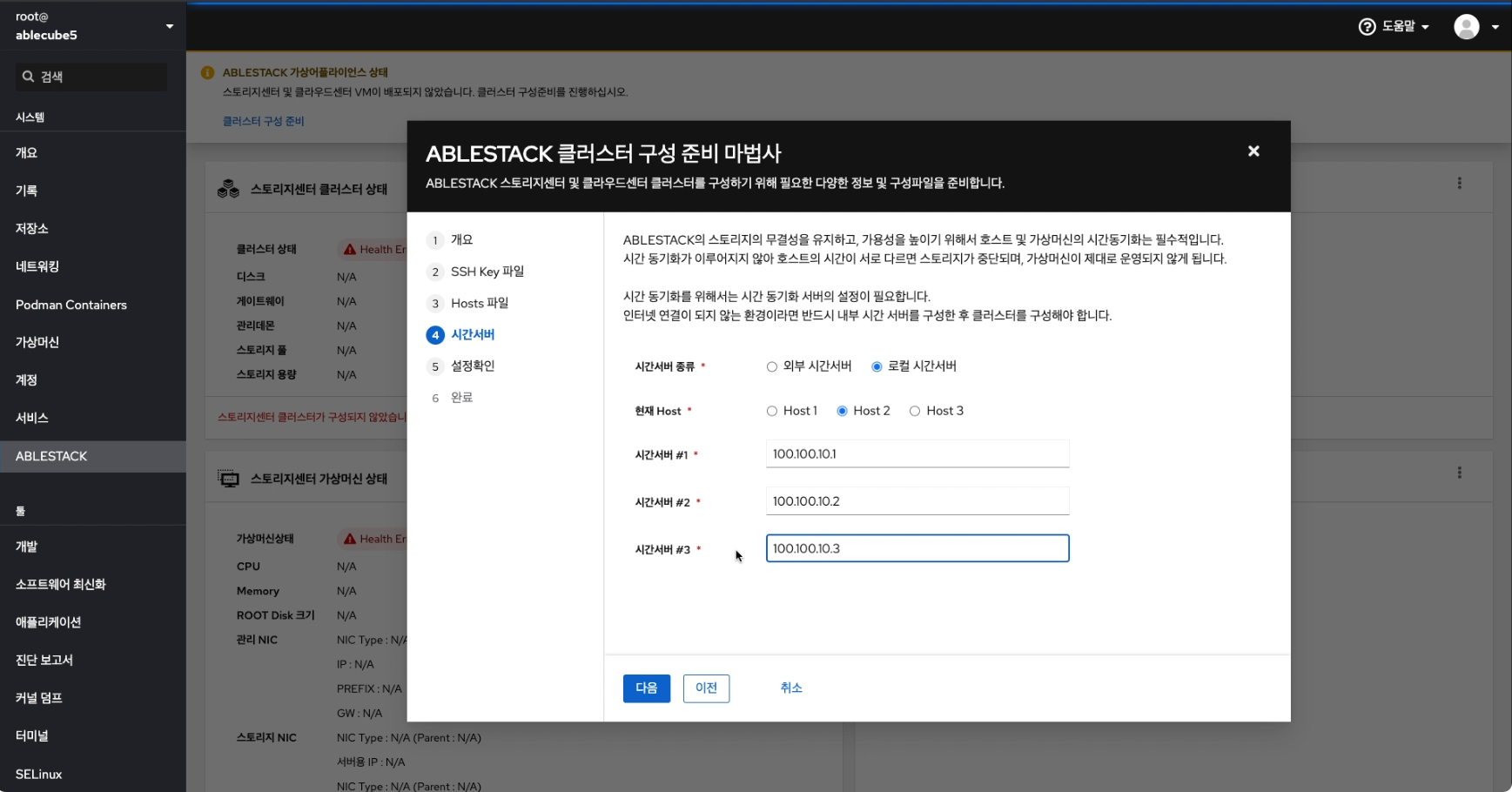The height and width of the screenshot is (792, 1512).
Task: Expand the user menu dropdown arrow
Action: (1495, 27)
